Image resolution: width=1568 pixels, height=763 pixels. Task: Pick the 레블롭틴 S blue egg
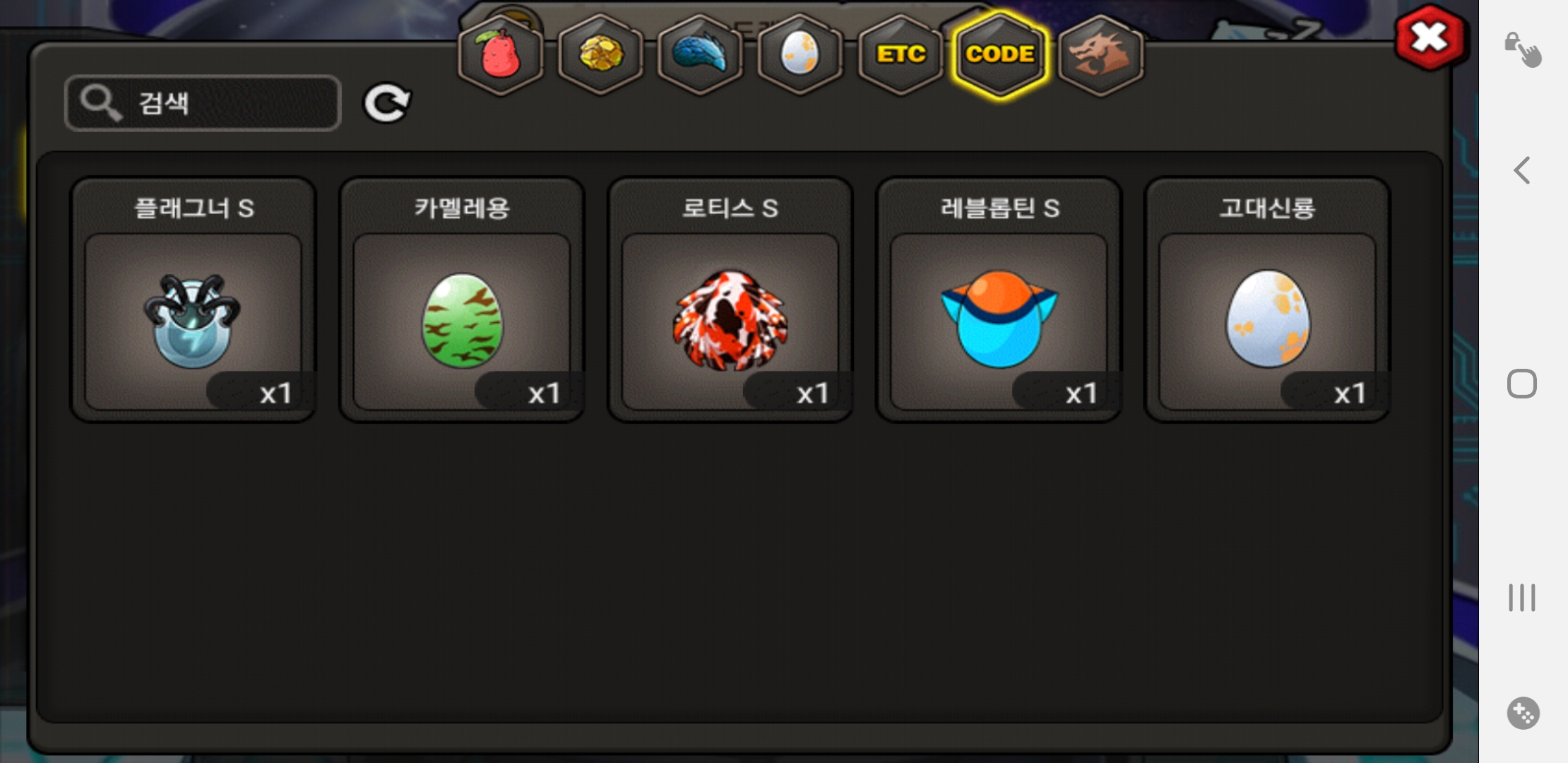999,300
